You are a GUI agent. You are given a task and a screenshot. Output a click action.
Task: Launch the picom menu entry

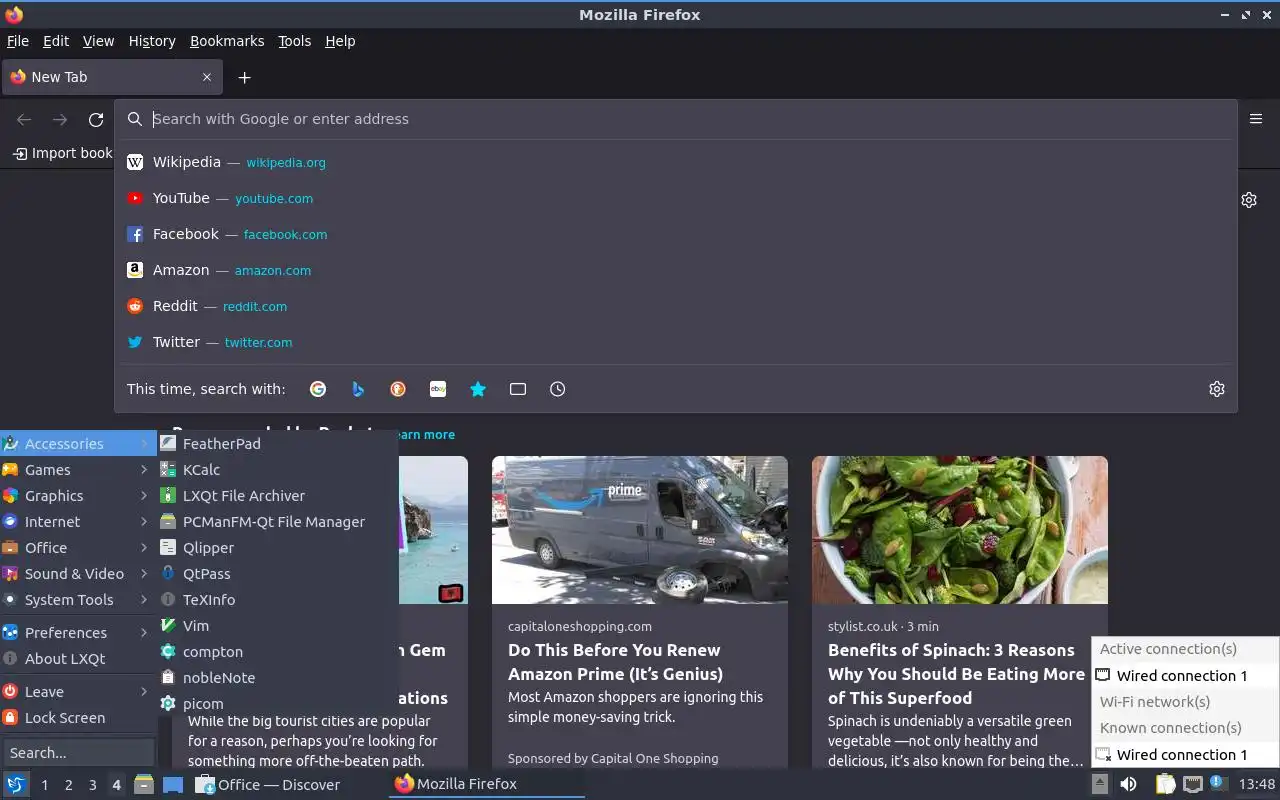[x=277, y=703]
